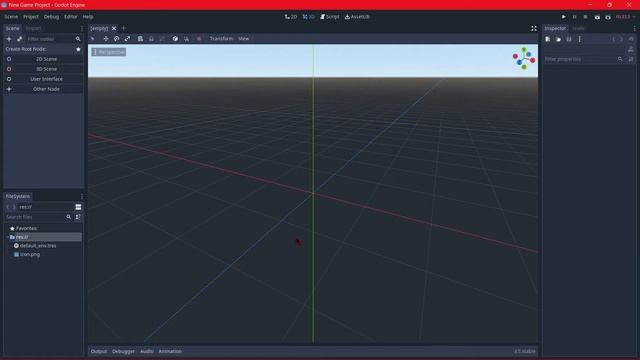Click the search icon in the node filter
640x360 pixels.
point(78,39)
